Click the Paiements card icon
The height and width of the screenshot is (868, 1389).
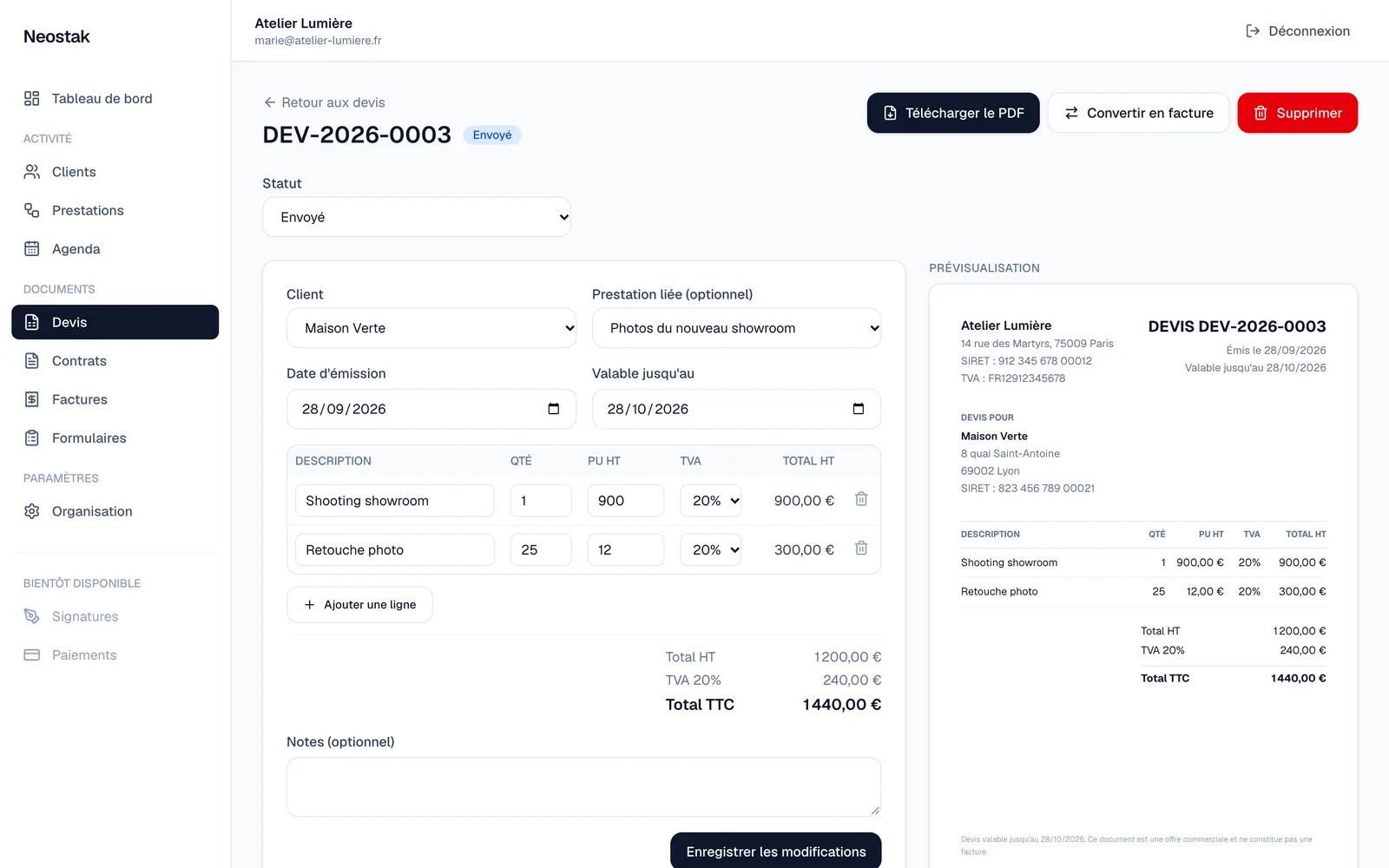[x=32, y=655]
